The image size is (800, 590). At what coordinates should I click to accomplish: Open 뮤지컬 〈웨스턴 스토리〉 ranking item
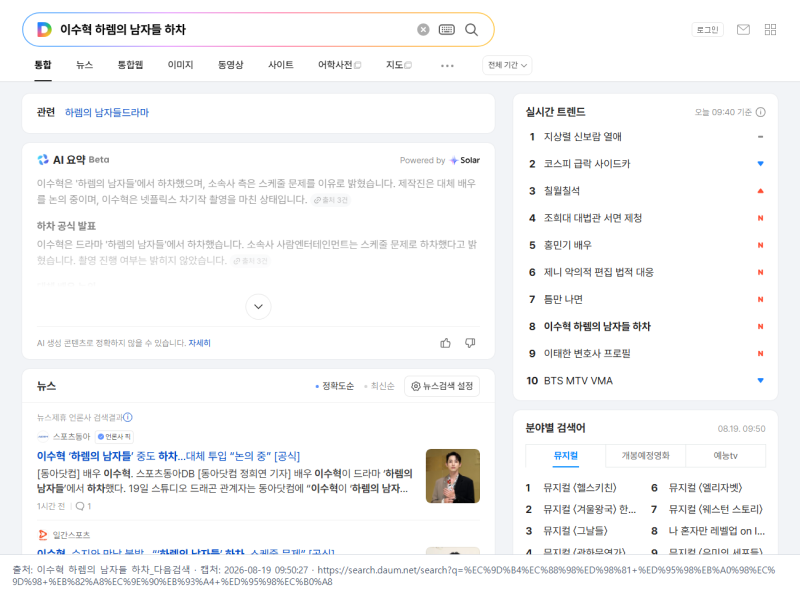[x=716, y=509]
